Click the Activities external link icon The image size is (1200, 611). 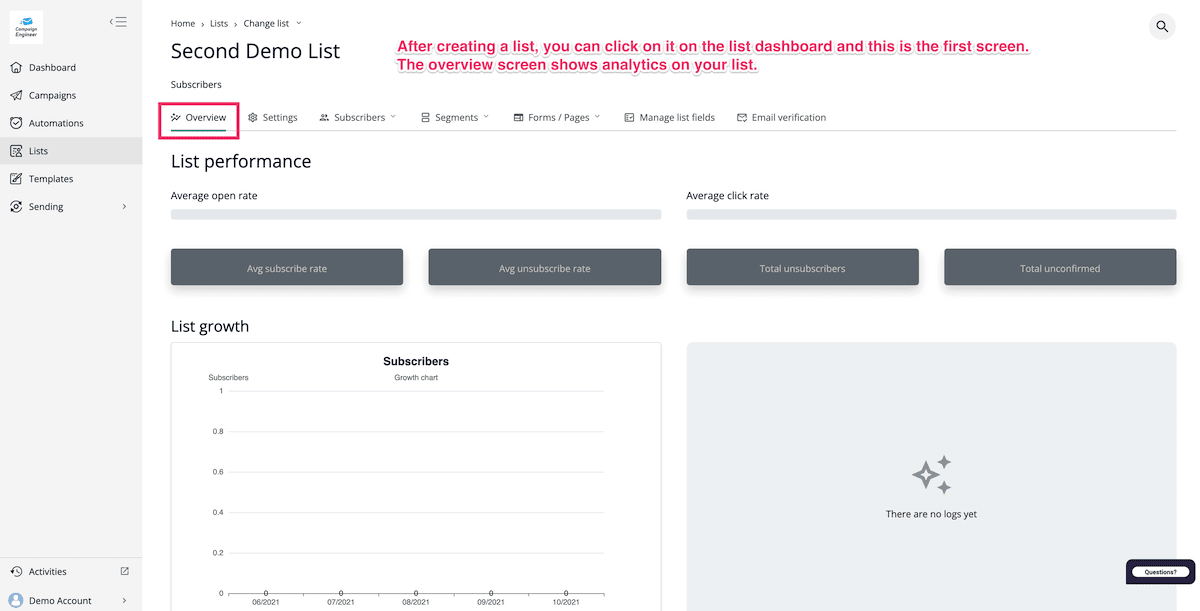coord(125,571)
